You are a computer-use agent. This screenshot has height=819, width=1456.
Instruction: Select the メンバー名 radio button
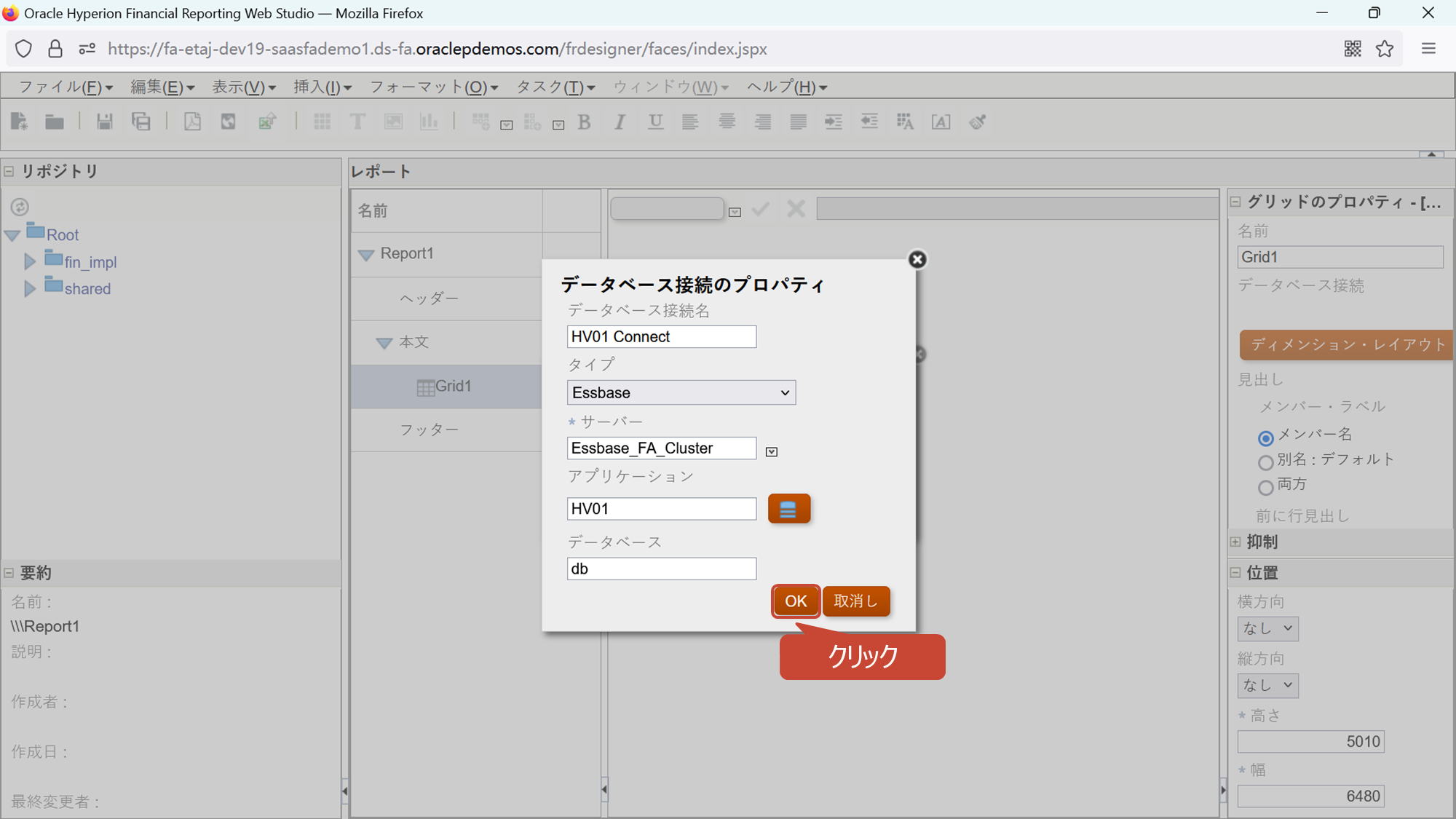(1265, 438)
